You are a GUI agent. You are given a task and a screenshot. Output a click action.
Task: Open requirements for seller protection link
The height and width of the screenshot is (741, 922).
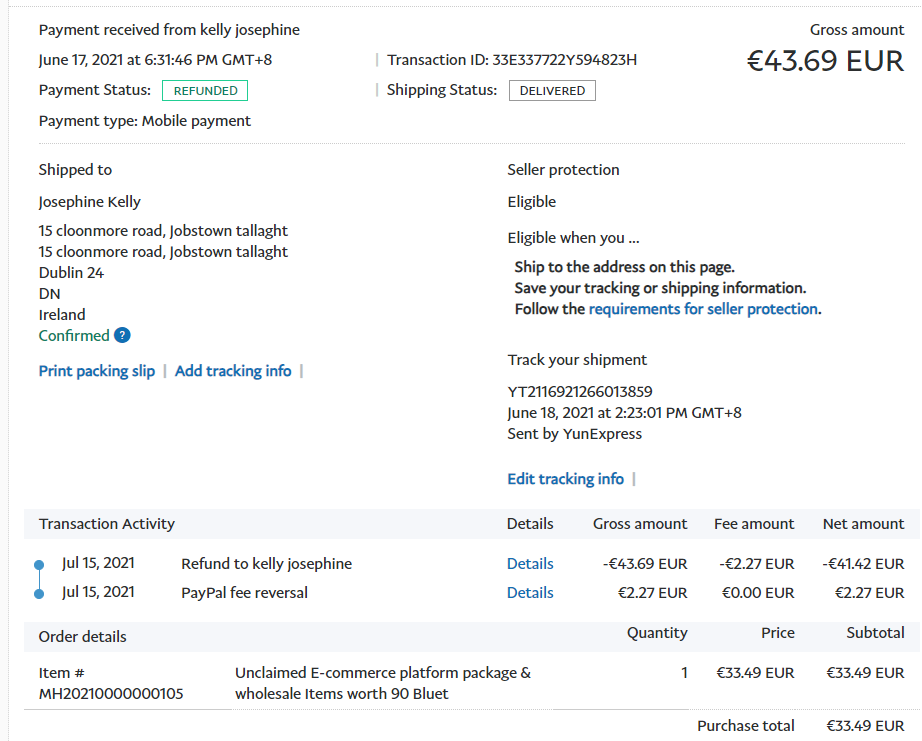(x=704, y=309)
